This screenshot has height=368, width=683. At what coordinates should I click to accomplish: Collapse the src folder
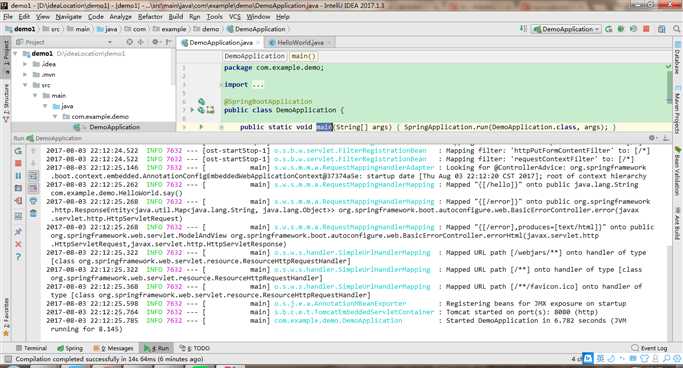coord(25,85)
